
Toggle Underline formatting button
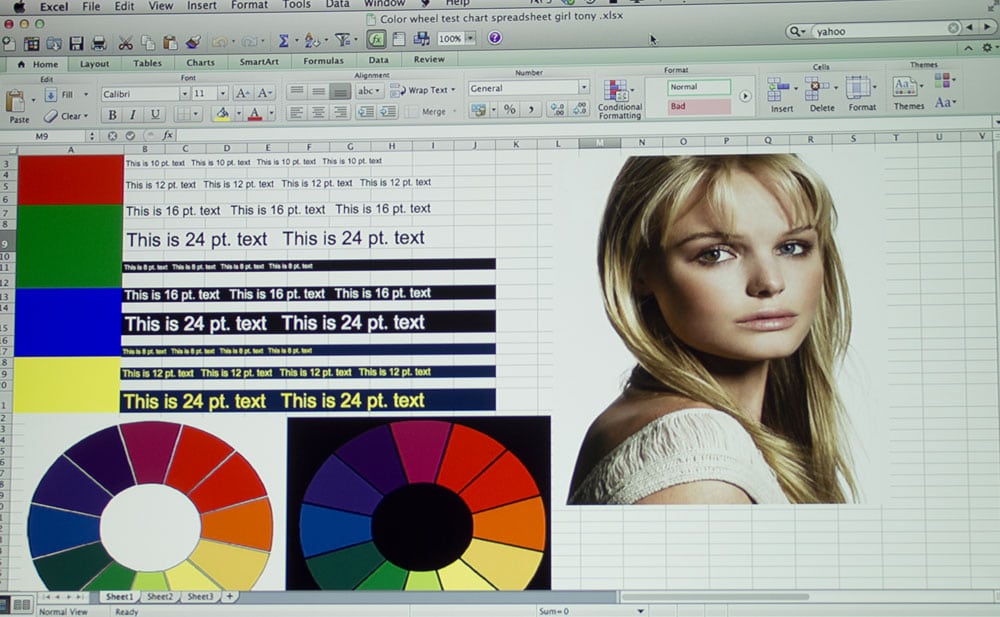point(154,115)
